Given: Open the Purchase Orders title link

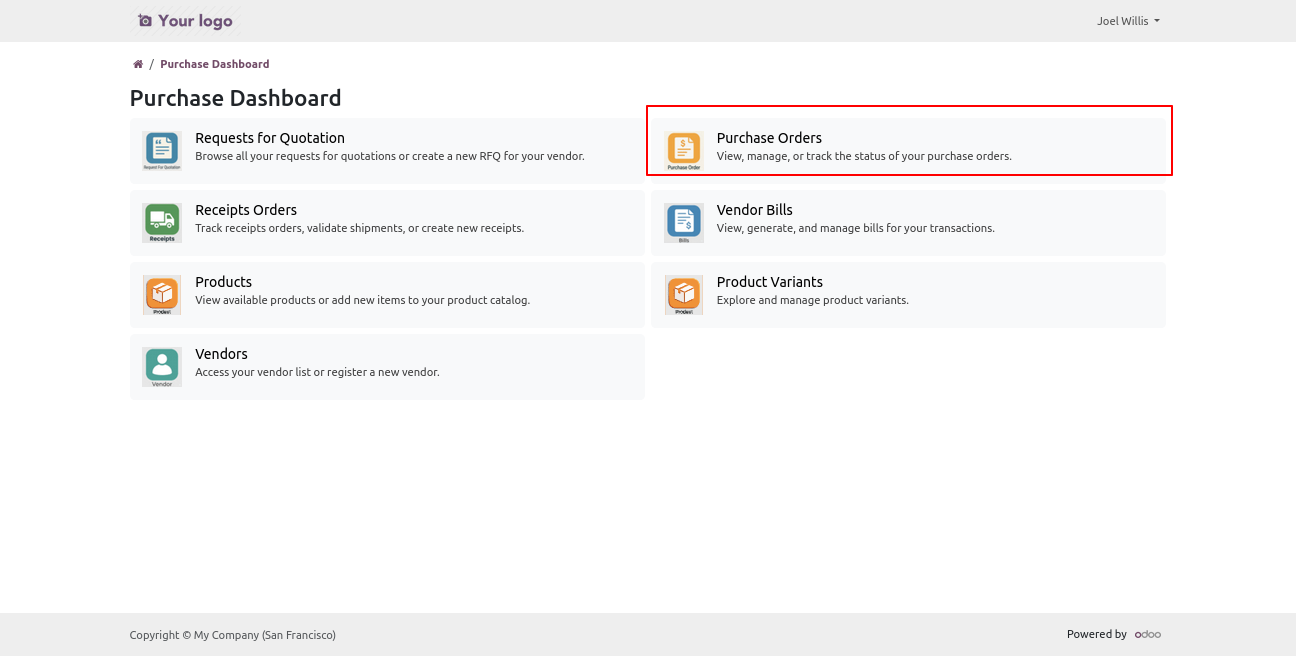Looking at the screenshot, I should pos(769,138).
